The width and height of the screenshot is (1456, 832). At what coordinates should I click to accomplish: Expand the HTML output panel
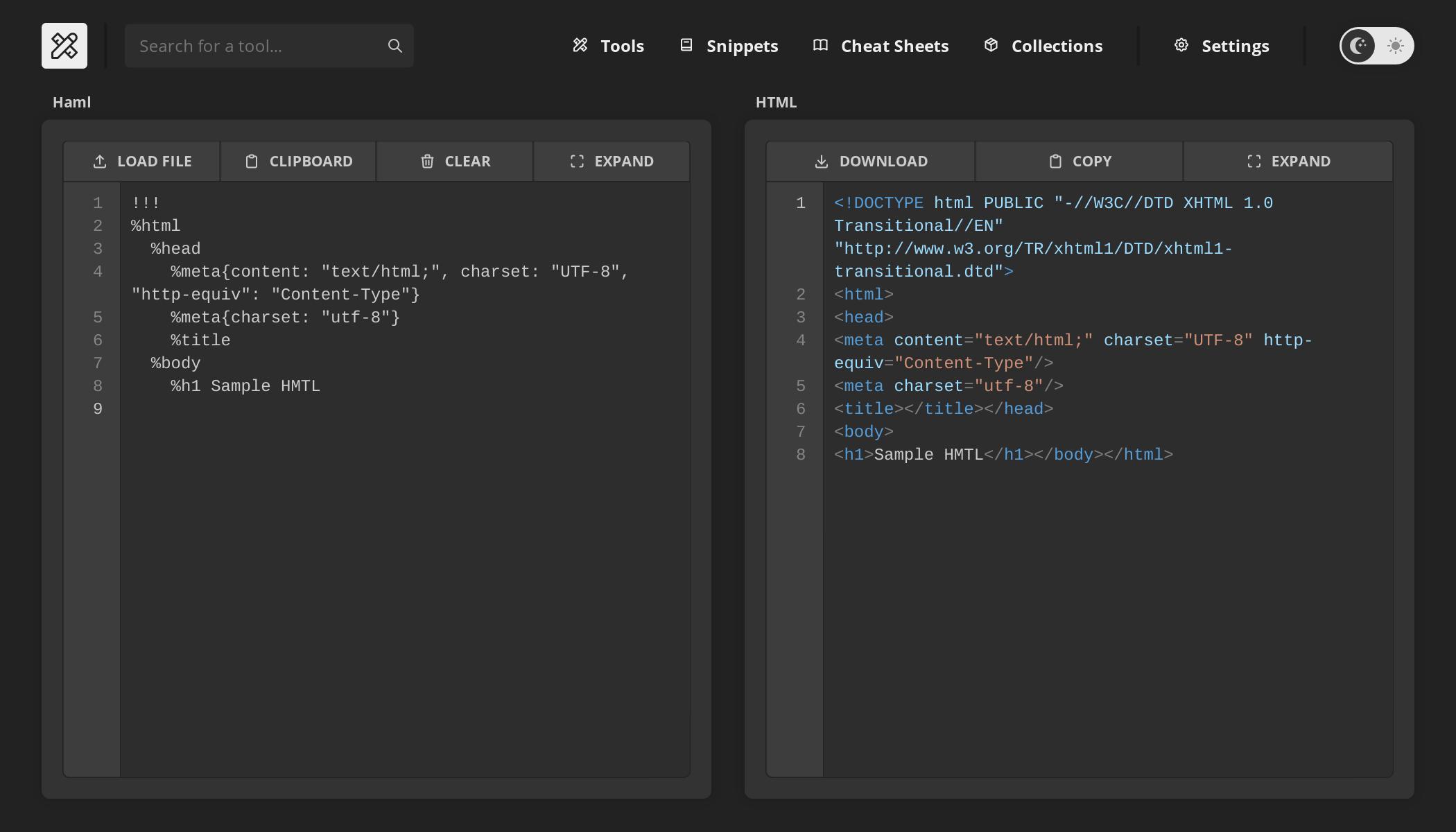pos(1288,162)
